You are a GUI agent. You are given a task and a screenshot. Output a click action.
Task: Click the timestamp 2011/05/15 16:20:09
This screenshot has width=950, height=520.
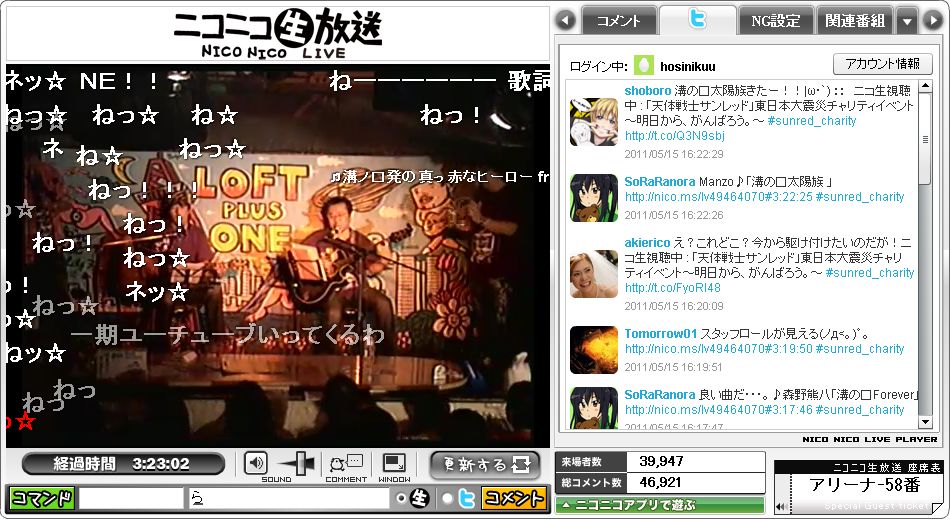tap(674, 307)
